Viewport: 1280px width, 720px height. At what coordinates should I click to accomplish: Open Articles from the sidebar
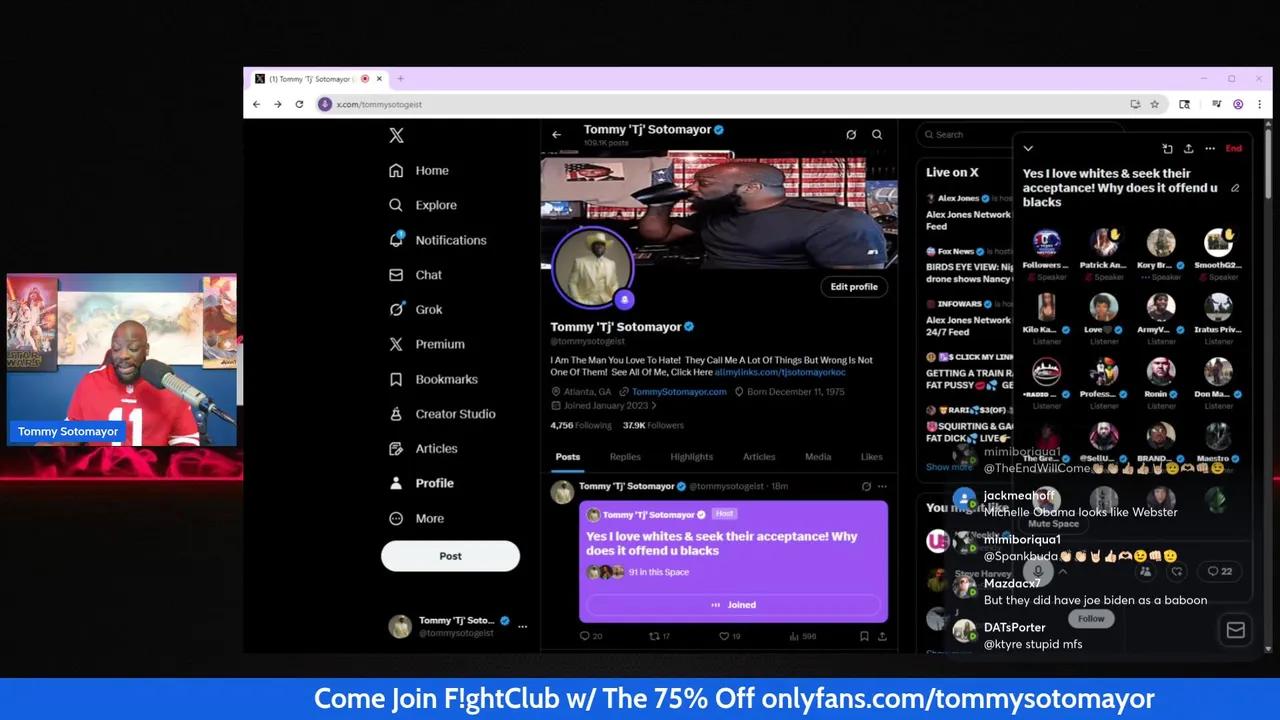coord(423,449)
